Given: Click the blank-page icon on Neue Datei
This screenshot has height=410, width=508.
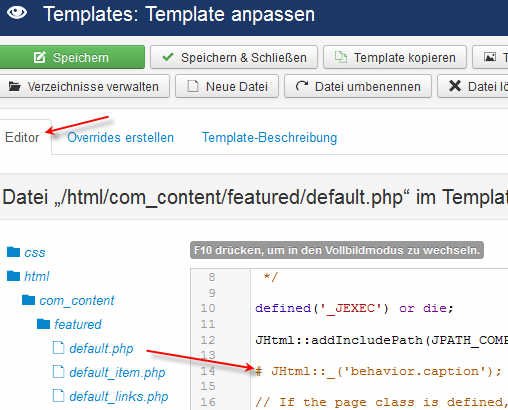Looking at the screenshot, I should coord(192,86).
